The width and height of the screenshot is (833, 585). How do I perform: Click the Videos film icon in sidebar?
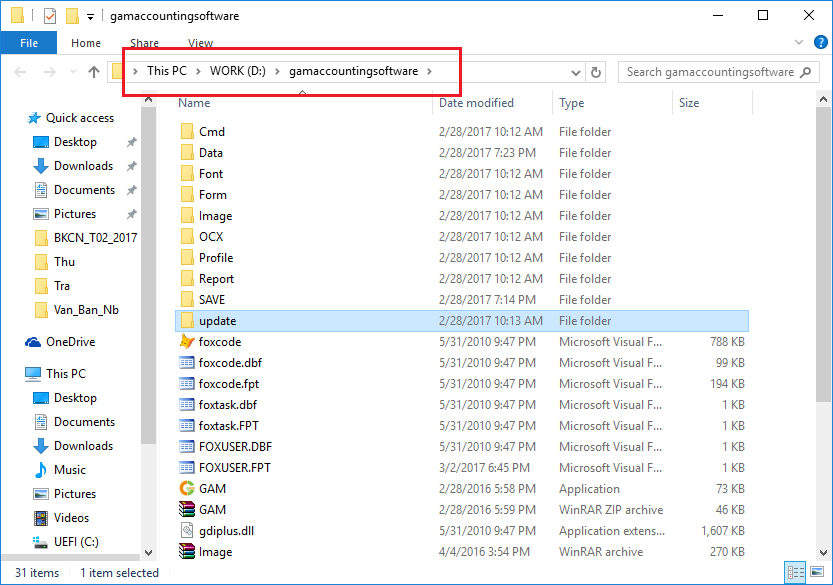(x=40, y=518)
